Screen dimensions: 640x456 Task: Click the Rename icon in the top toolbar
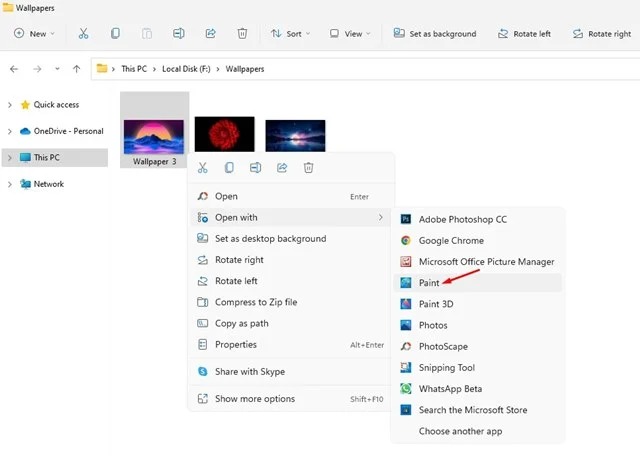point(178,33)
